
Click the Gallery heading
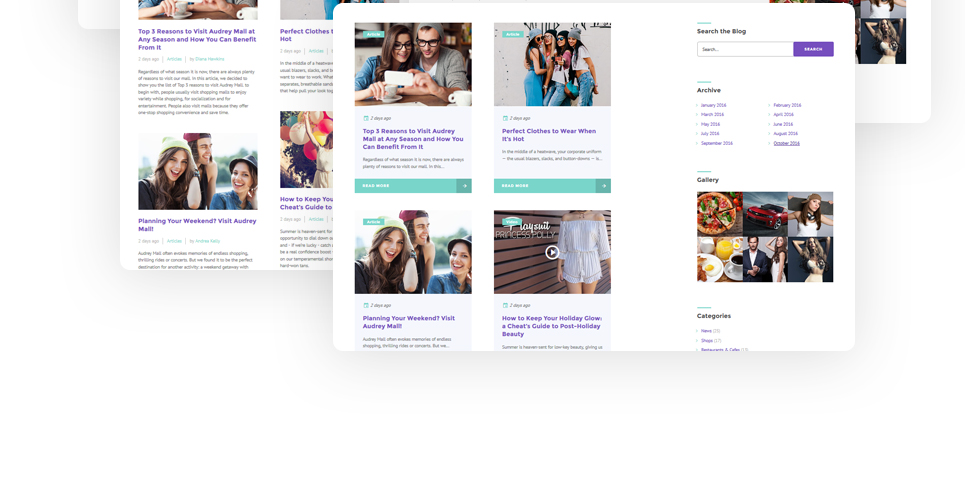(708, 180)
